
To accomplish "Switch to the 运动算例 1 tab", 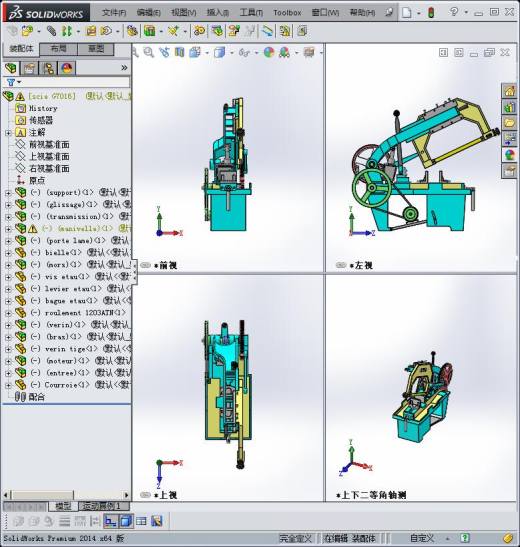I will 104,506.
